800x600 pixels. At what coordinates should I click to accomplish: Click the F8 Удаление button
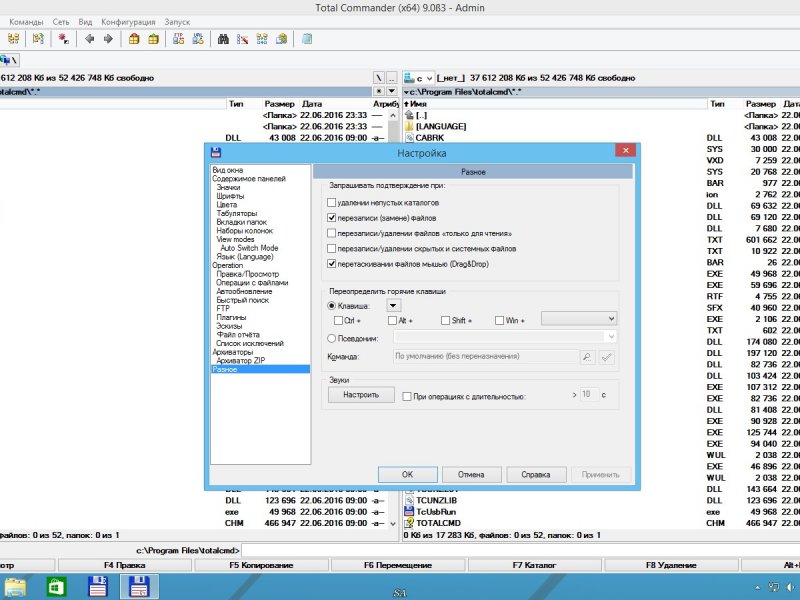tap(671, 565)
